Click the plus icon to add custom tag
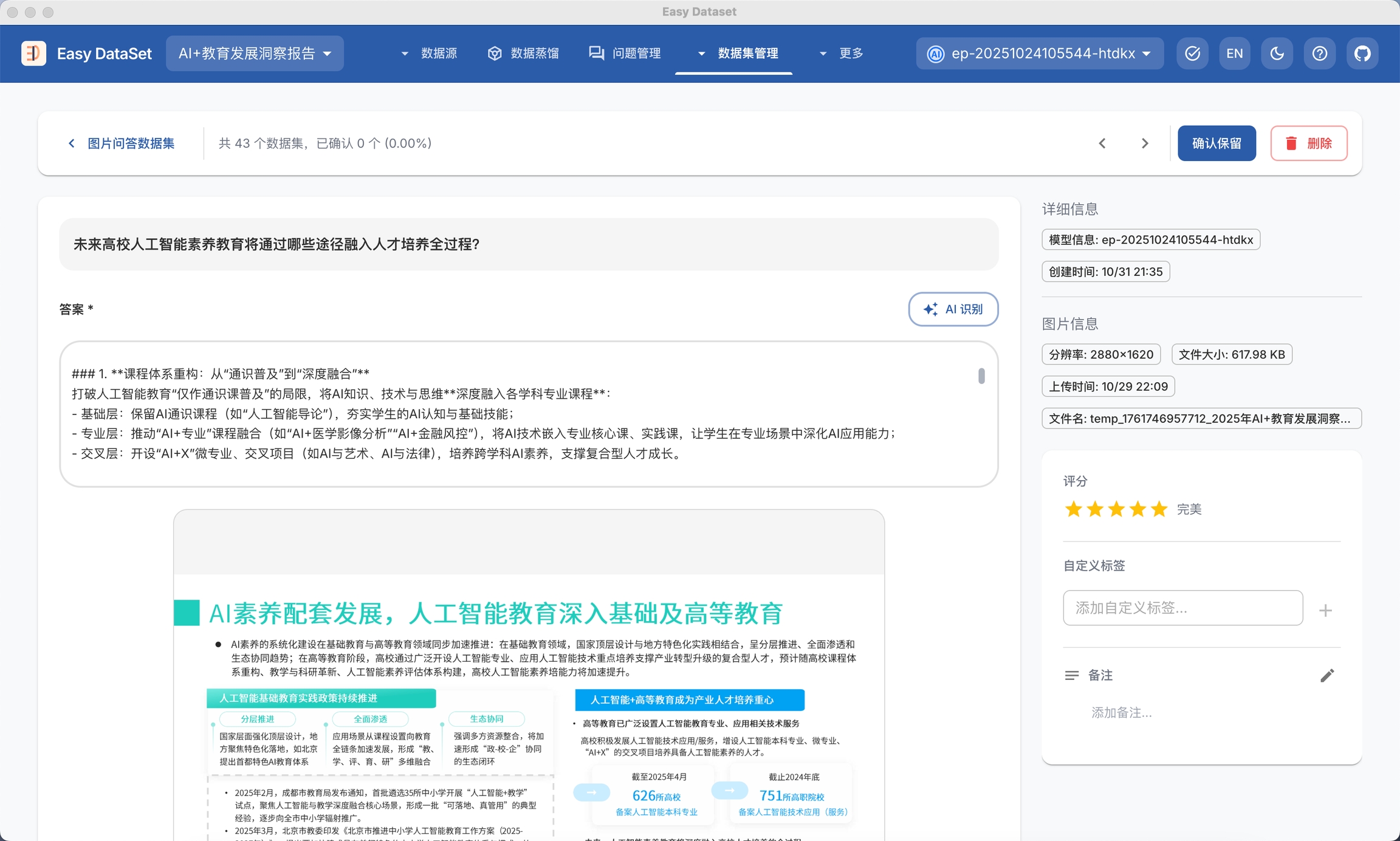 point(1325,610)
